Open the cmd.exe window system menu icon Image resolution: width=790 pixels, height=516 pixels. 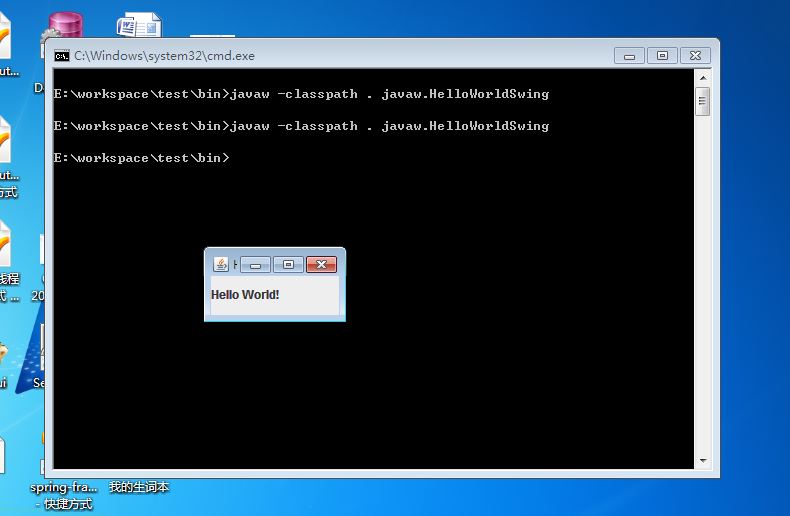click(x=62, y=55)
